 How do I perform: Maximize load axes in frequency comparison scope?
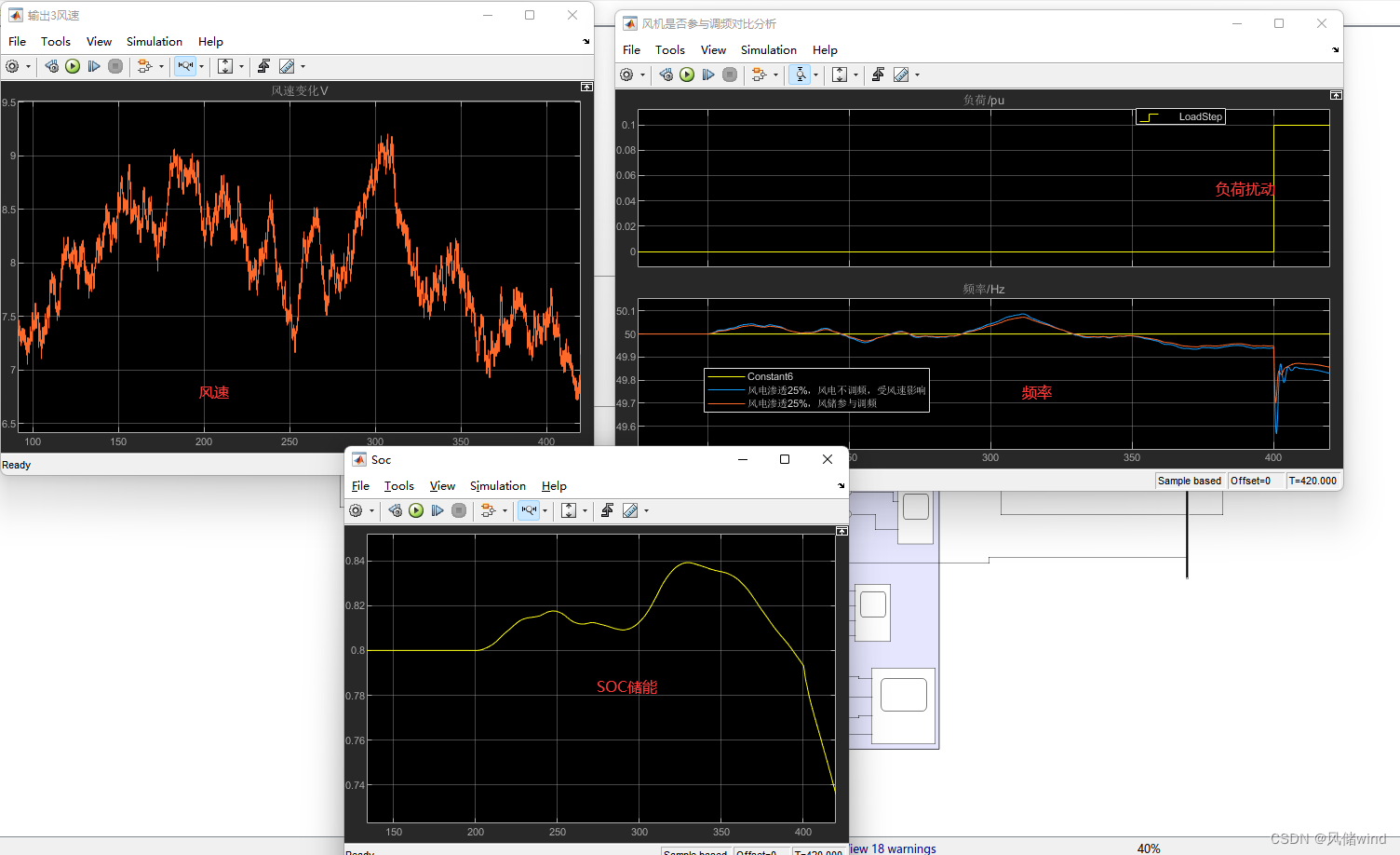coord(1336,95)
